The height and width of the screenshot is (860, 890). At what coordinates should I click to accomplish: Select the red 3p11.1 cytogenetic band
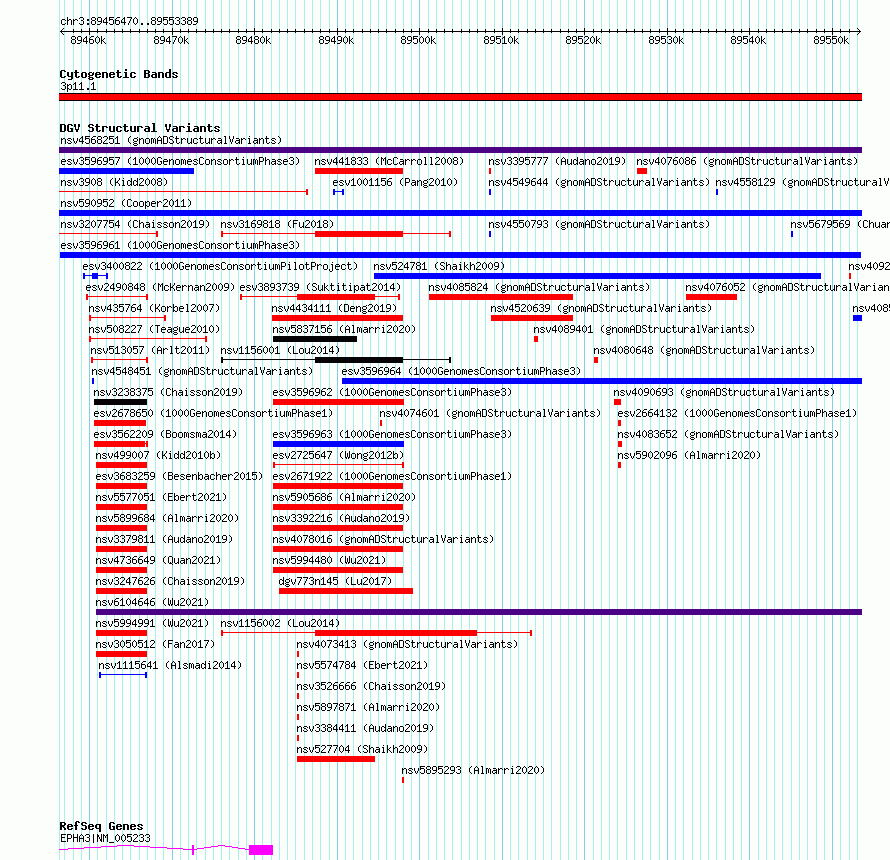pos(460,97)
